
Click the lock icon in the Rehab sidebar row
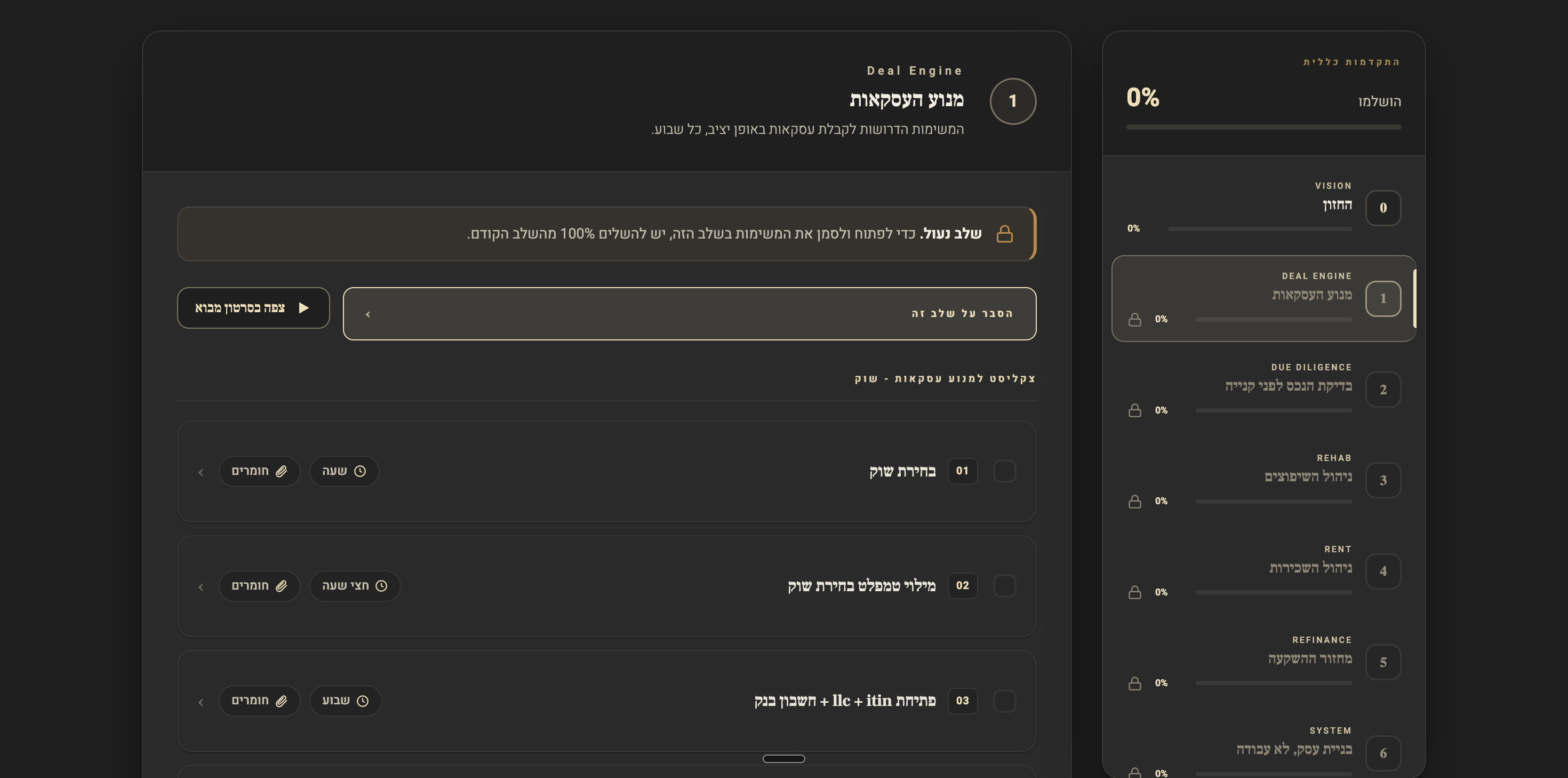coord(1134,502)
